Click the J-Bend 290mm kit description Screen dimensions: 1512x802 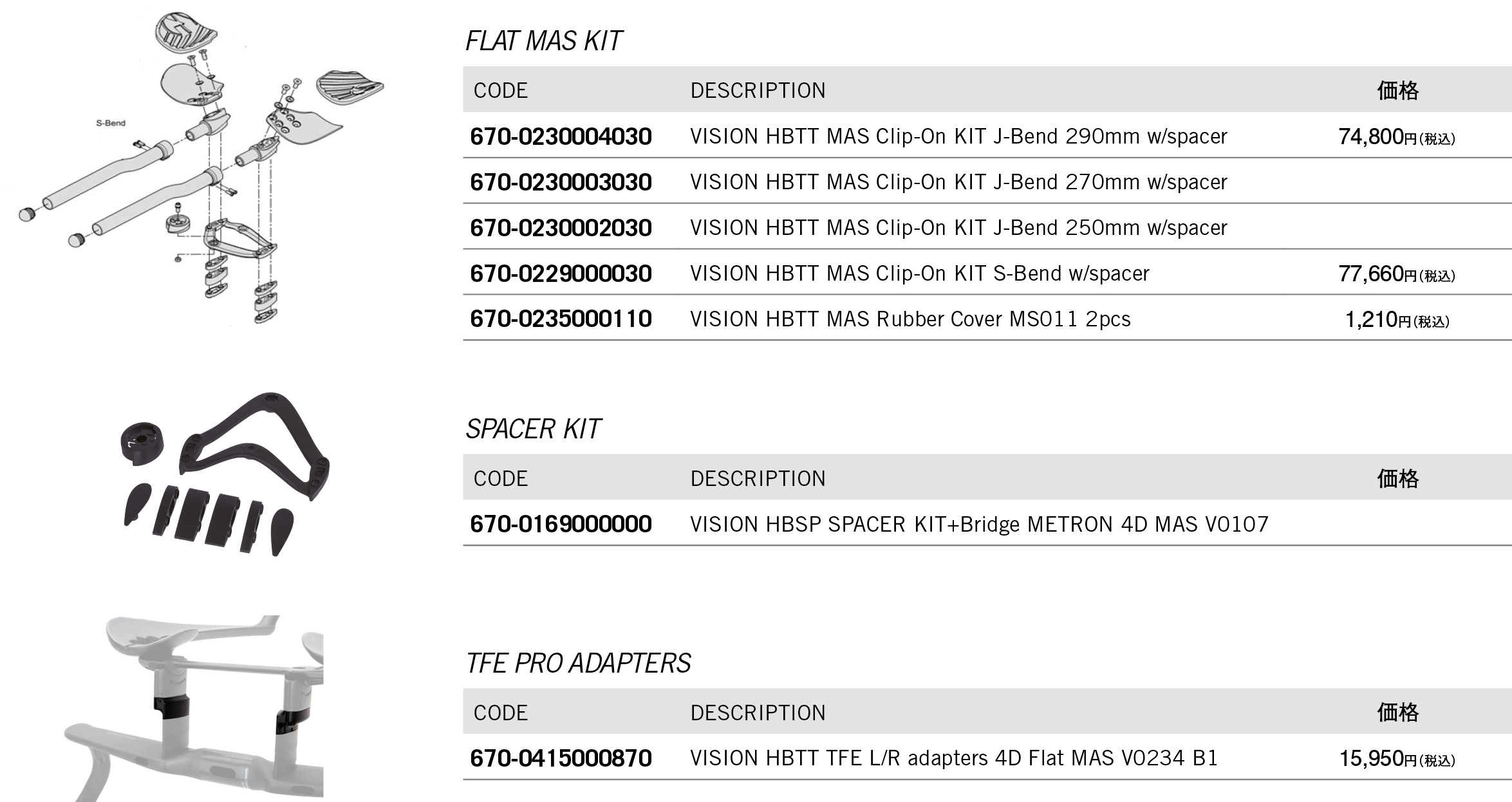point(958,136)
